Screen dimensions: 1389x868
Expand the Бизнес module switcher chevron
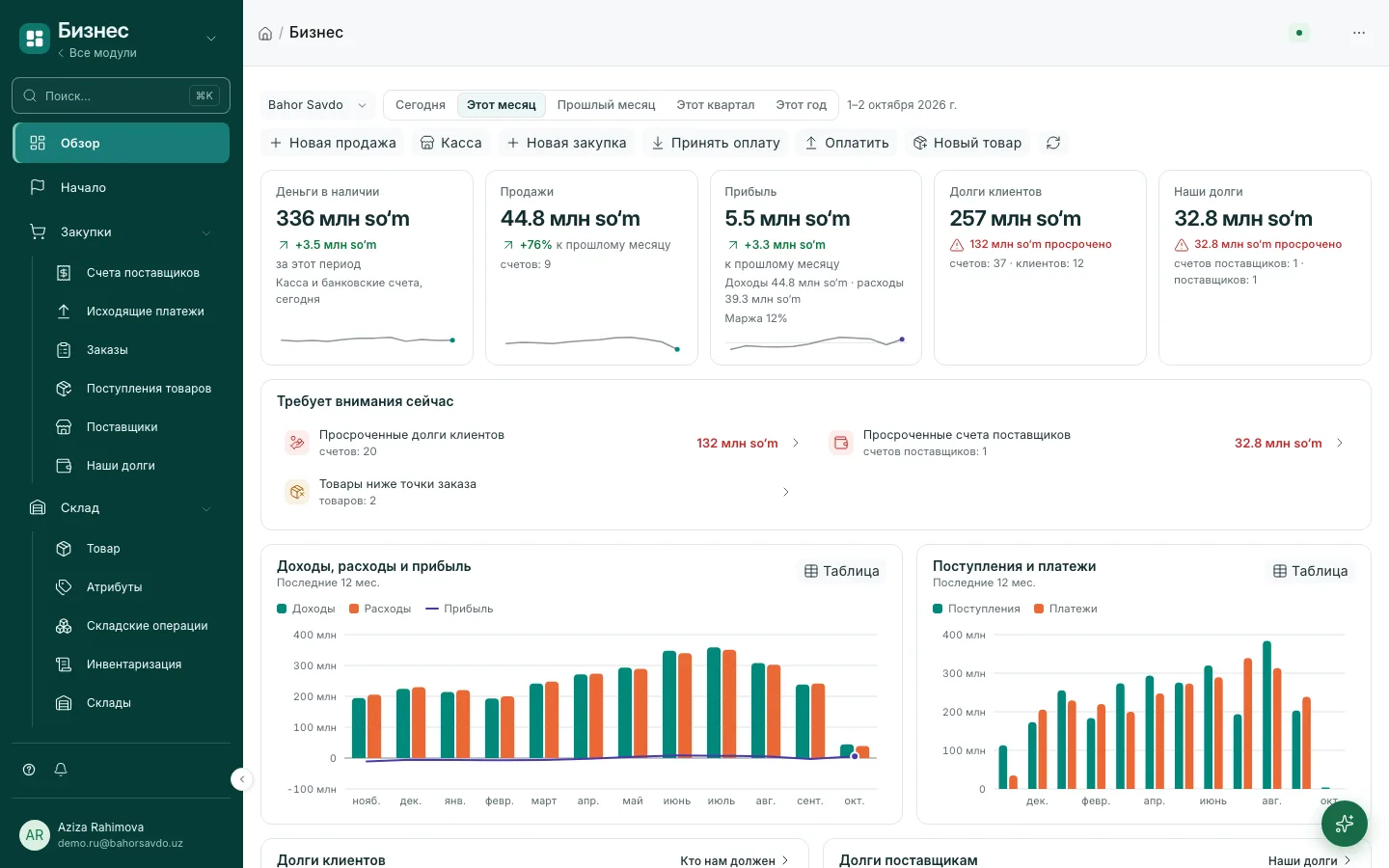(x=211, y=39)
